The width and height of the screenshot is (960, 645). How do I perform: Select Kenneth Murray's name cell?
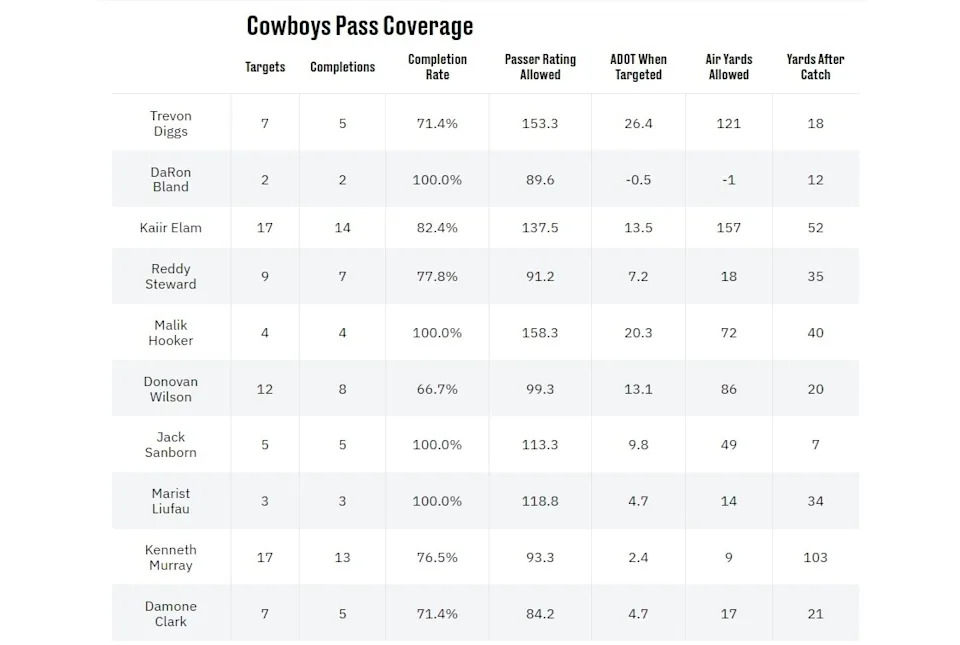(x=171, y=557)
